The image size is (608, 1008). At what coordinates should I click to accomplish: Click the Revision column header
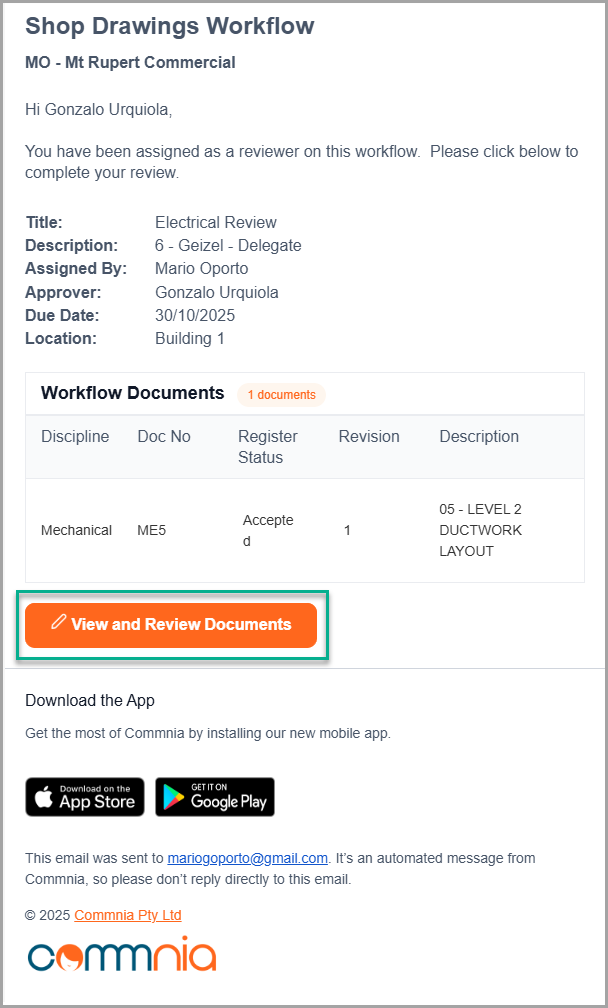click(369, 437)
